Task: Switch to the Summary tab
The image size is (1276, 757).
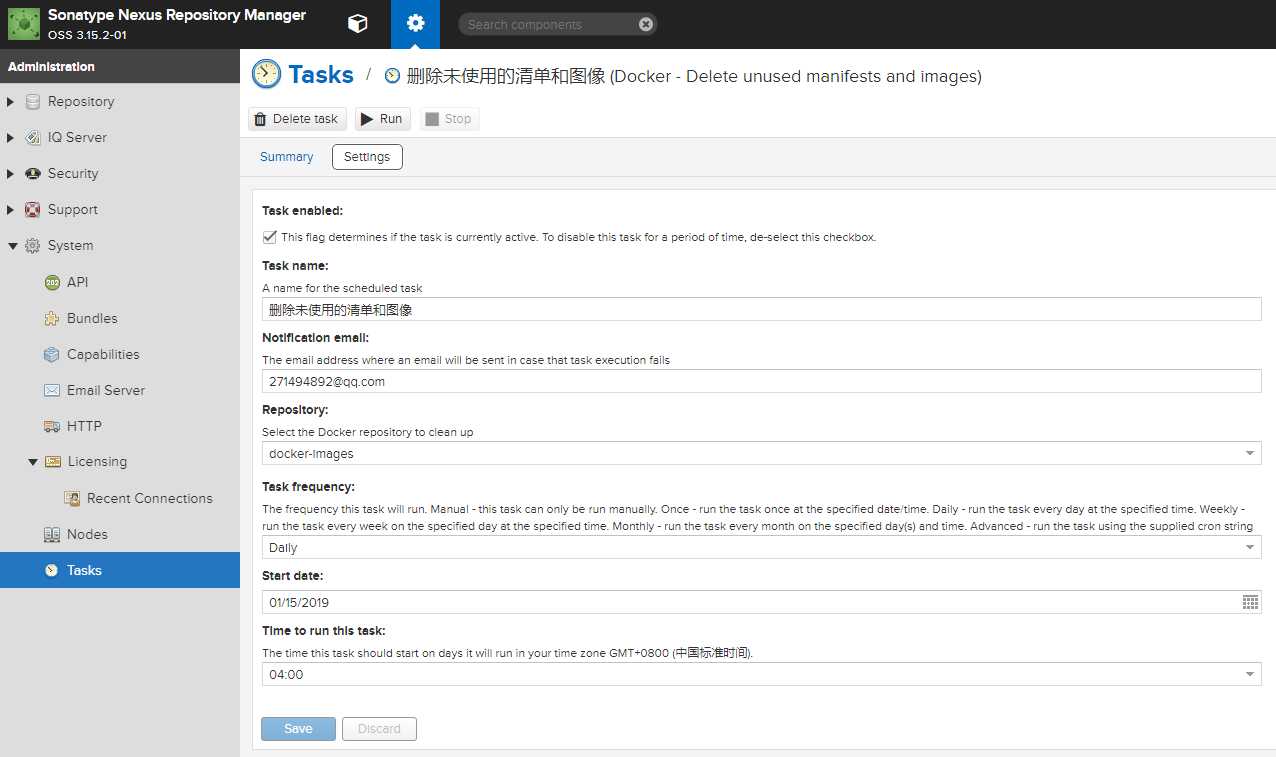Action: 286,157
